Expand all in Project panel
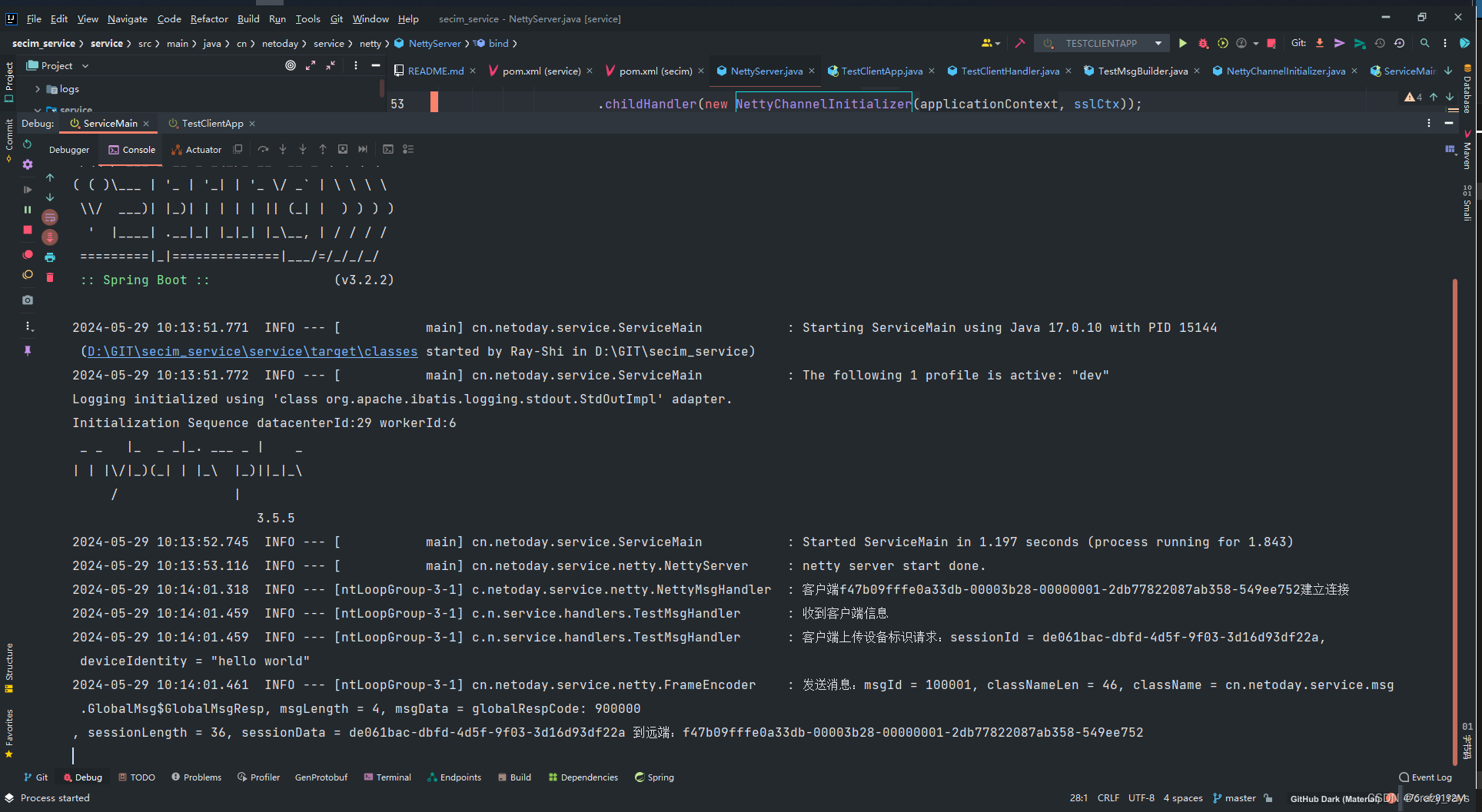Viewport: 1482px width, 812px height. (311, 66)
